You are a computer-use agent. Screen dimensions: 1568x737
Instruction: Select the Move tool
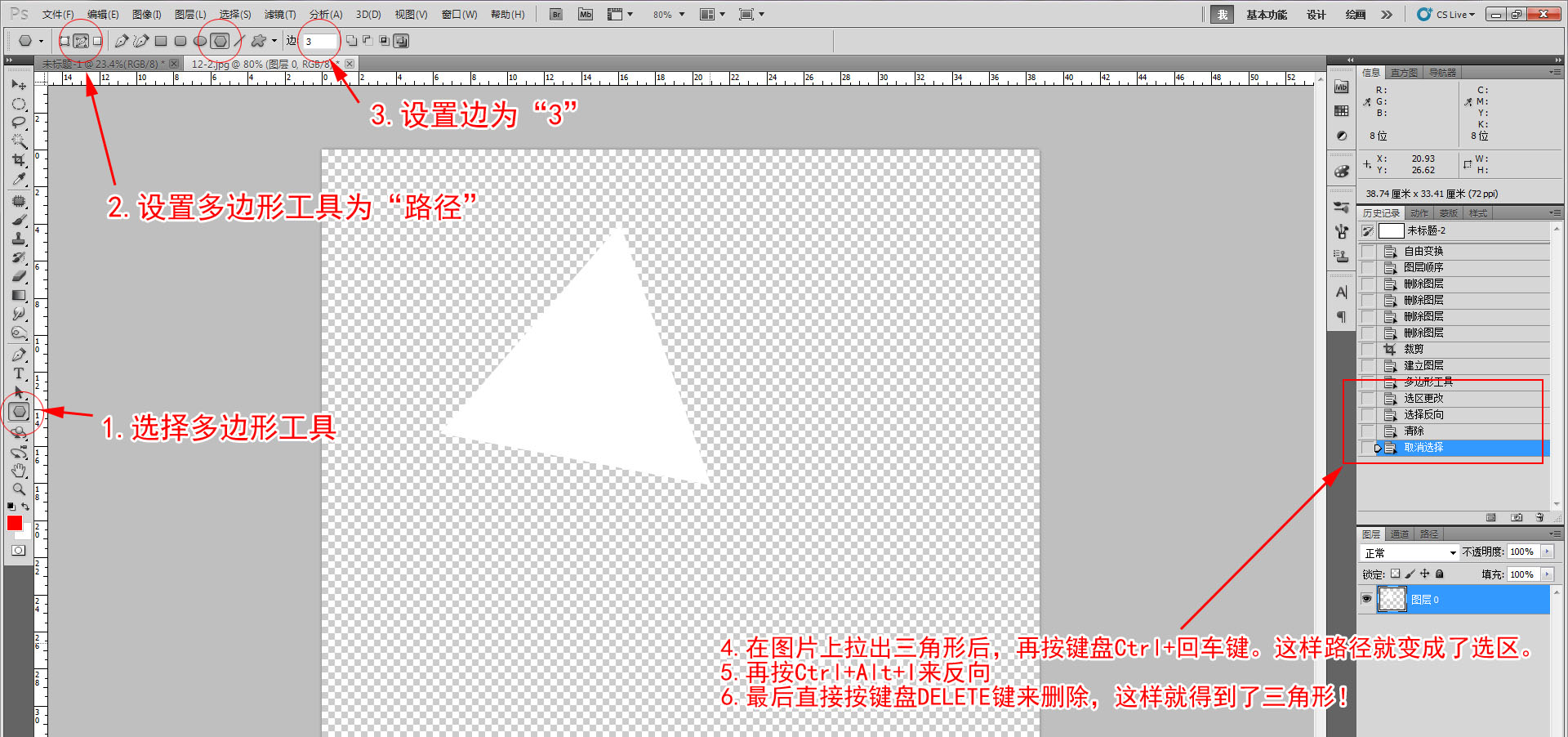click(x=19, y=85)
